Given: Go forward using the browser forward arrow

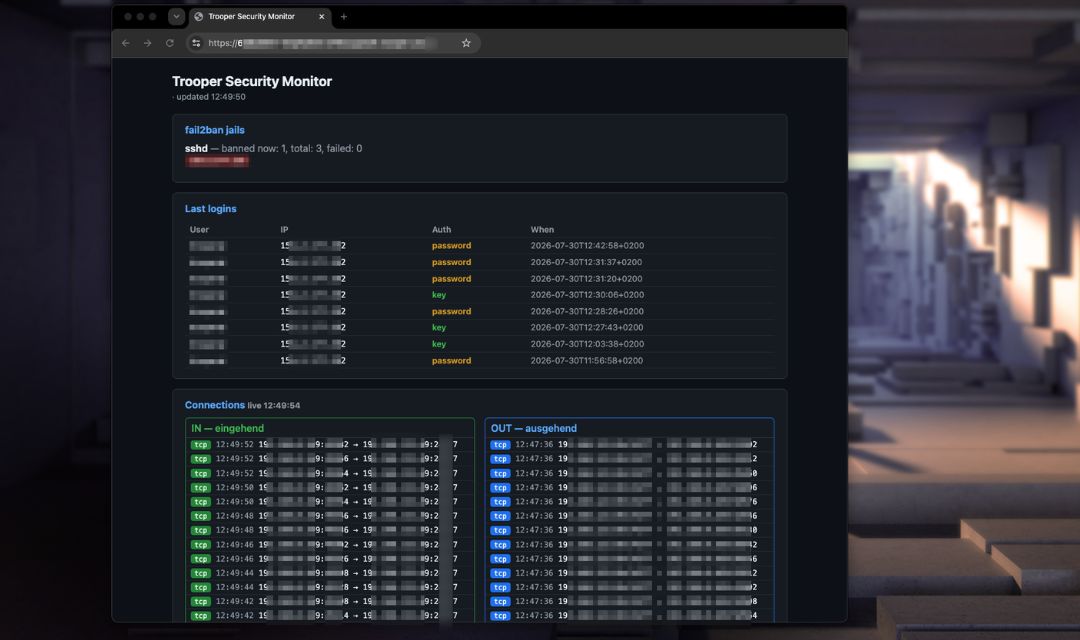Looking at the screenshot, I should click(147, 43).
